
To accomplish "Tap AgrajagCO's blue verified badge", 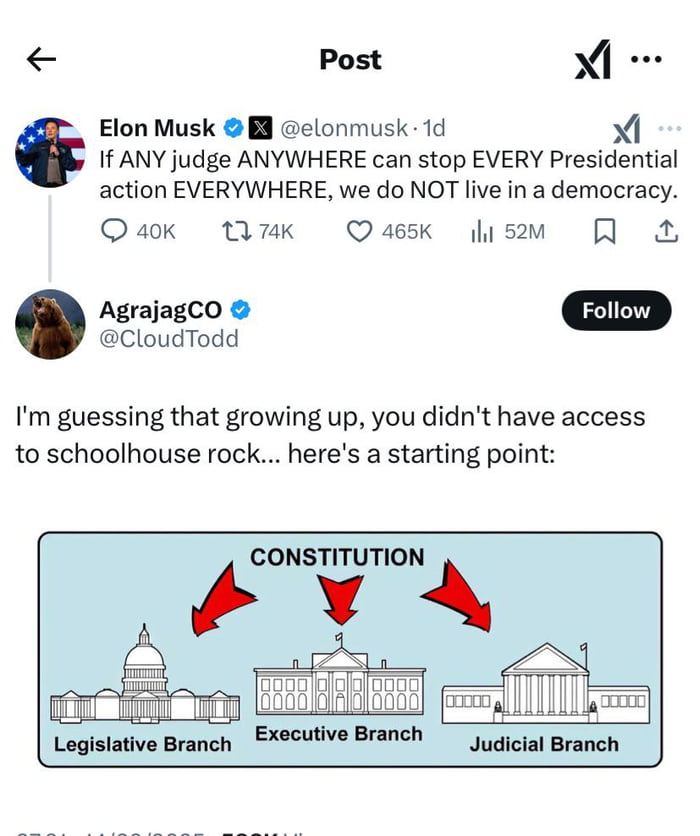I will [x=240, y=311].
